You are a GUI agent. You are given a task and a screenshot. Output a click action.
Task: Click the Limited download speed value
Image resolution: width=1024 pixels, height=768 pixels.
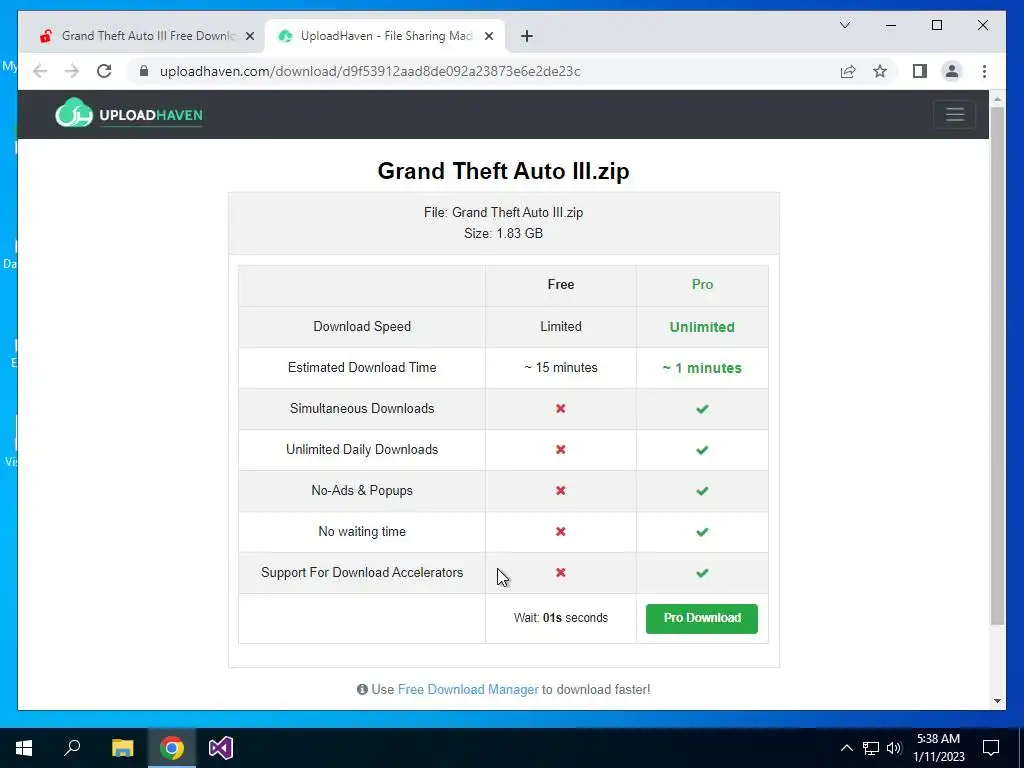560,327
